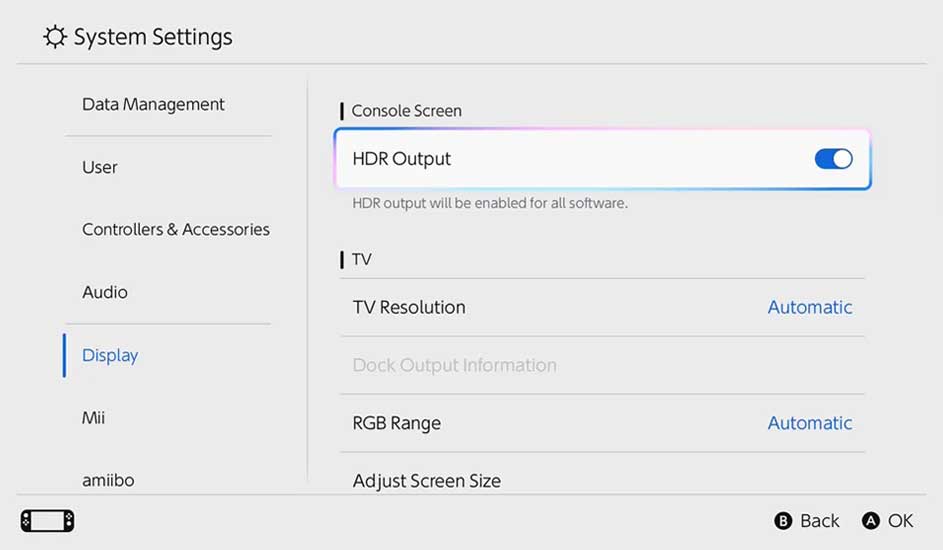The width and height of the screenshot is (943, 550).
Task: Open Data Management in the sidebar
Action: click(x=153, y=104)
